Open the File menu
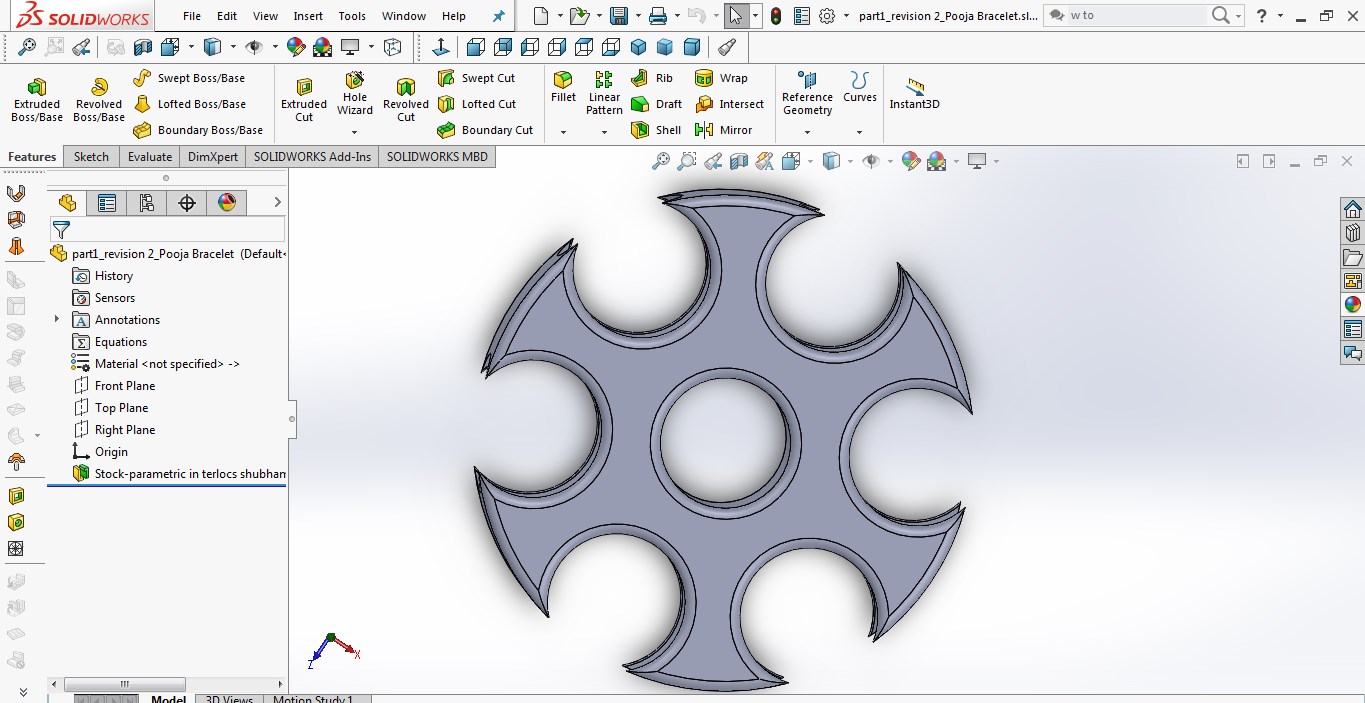Screen dimensions: 1365x703 click(192, 16)
